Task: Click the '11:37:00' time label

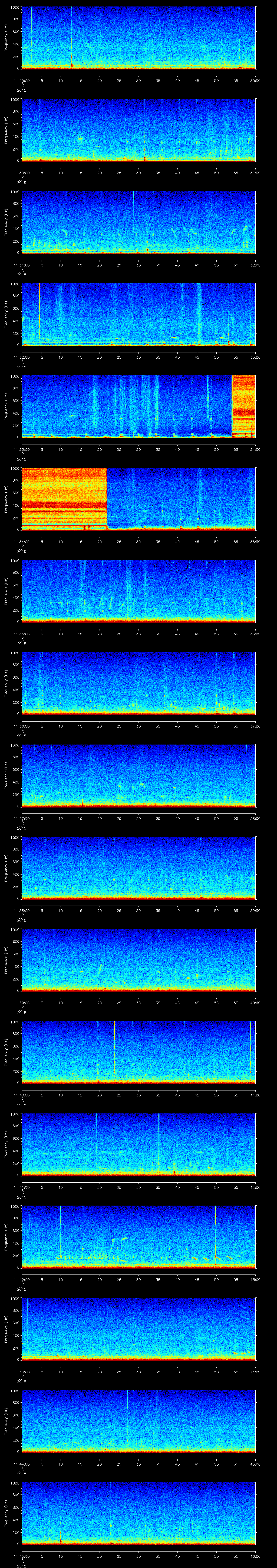Action: pos(21,818)
